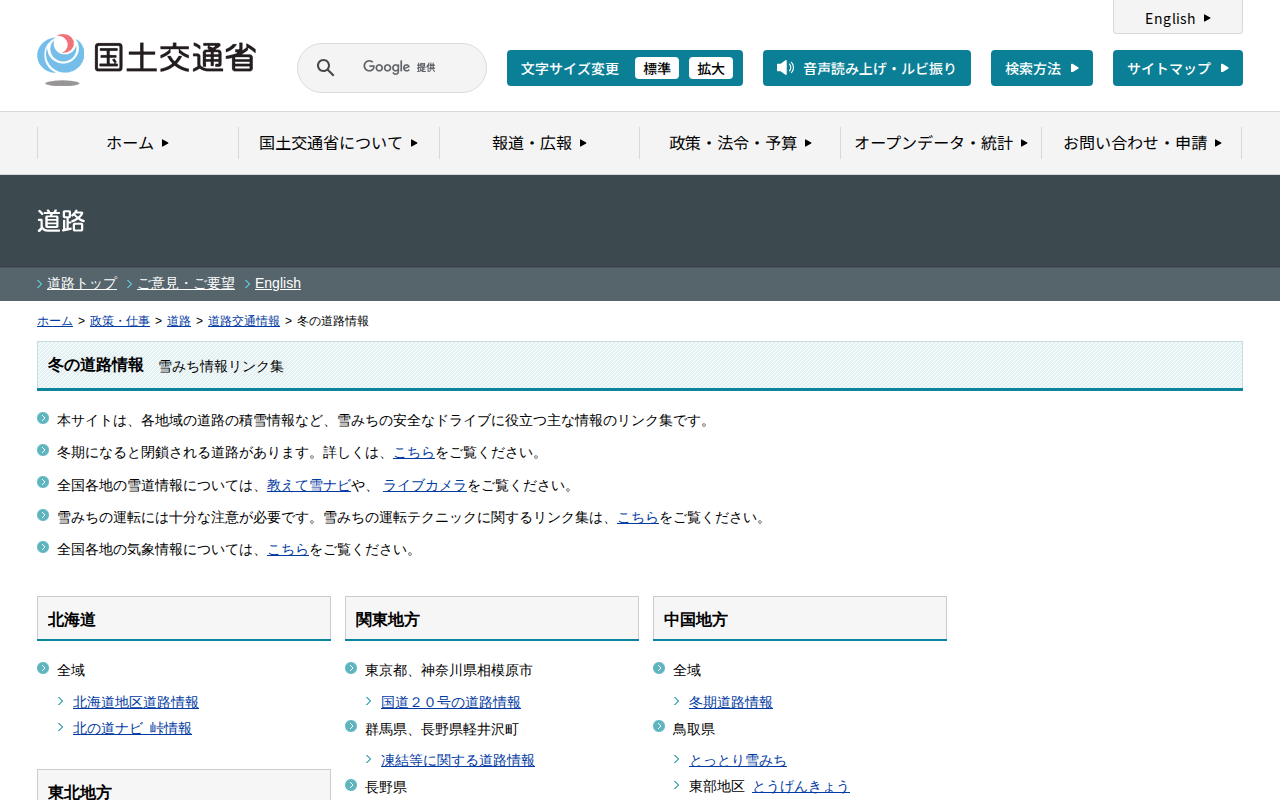
Task: Open 北海道地区道路情報 link
Action: tap(136, 702)
